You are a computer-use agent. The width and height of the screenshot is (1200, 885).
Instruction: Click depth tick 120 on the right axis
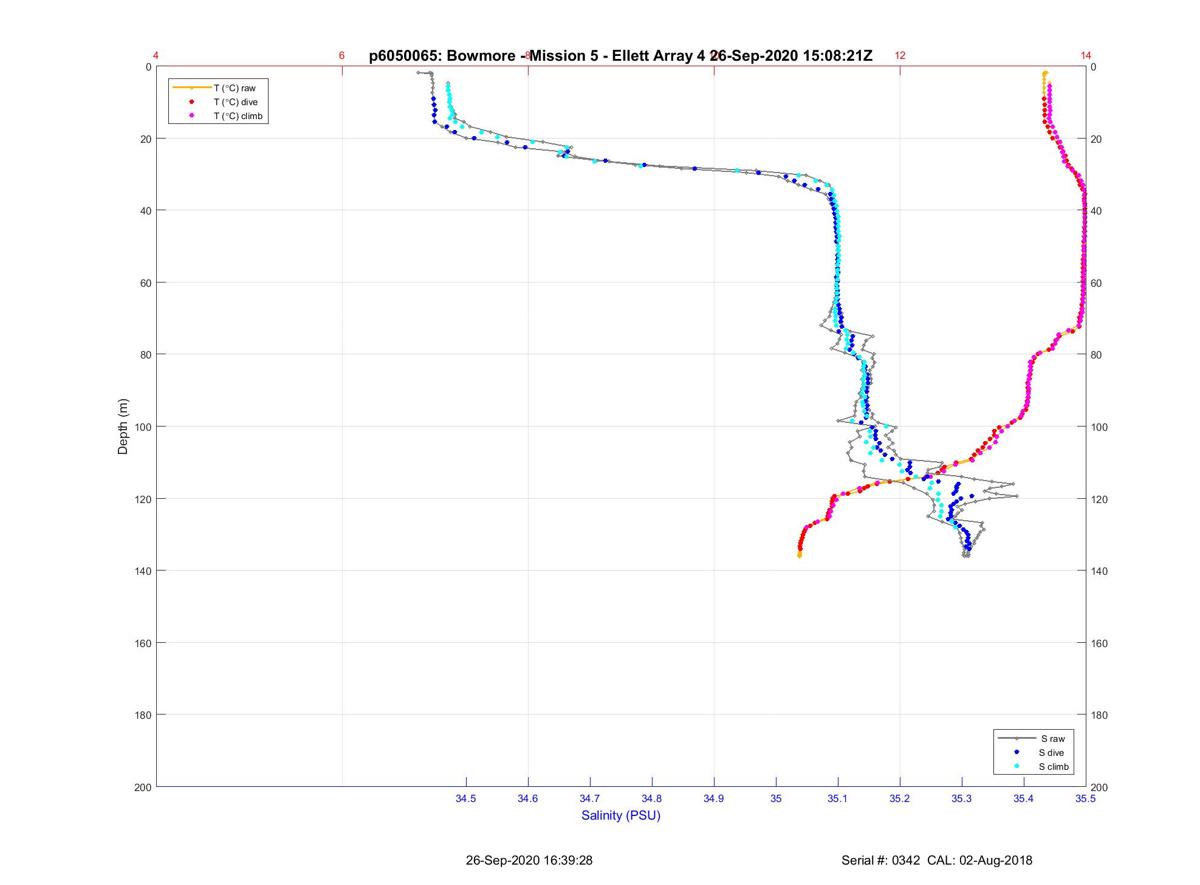[x=1100, y=499]
